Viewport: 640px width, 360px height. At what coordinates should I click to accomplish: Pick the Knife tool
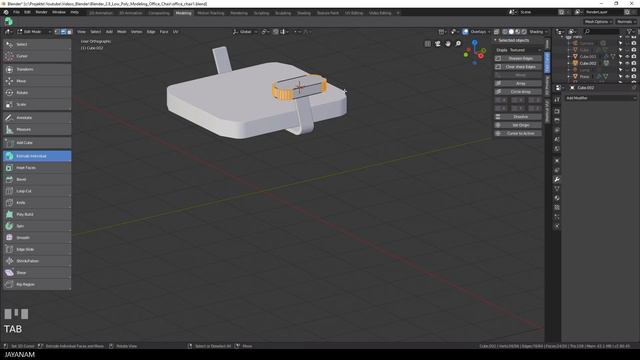click(37, 202)
